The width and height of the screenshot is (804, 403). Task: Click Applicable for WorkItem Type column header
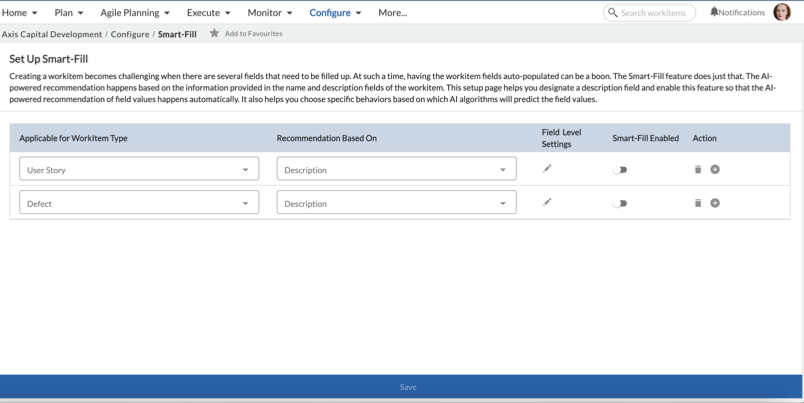coord(73,138)
